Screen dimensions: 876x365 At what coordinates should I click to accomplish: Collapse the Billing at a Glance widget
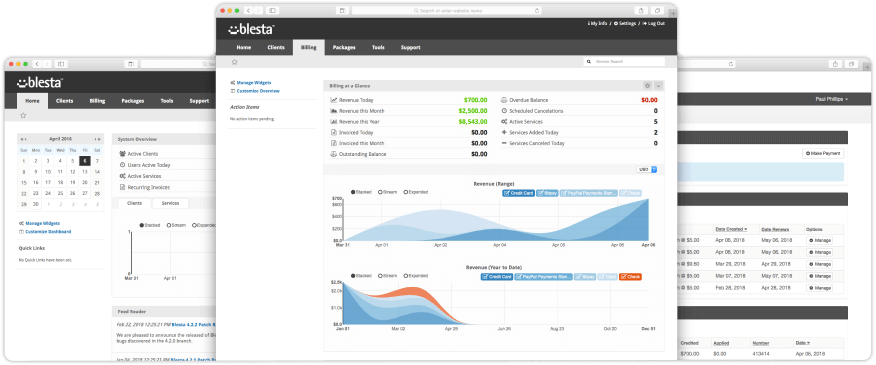(659, 86)
